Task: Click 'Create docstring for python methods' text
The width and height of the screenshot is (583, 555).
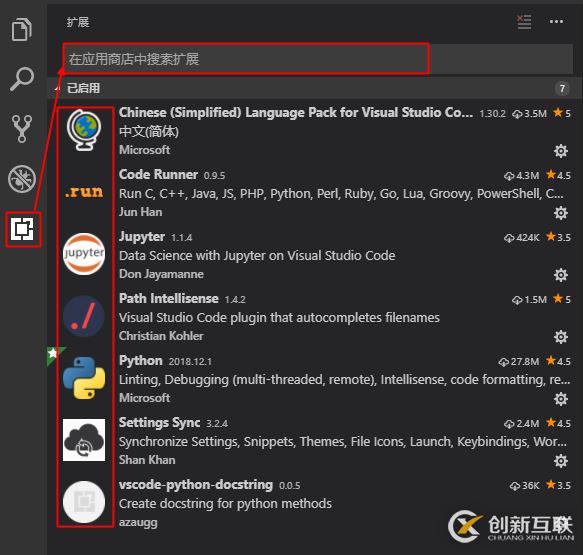Action: click(x=225, y=504)
